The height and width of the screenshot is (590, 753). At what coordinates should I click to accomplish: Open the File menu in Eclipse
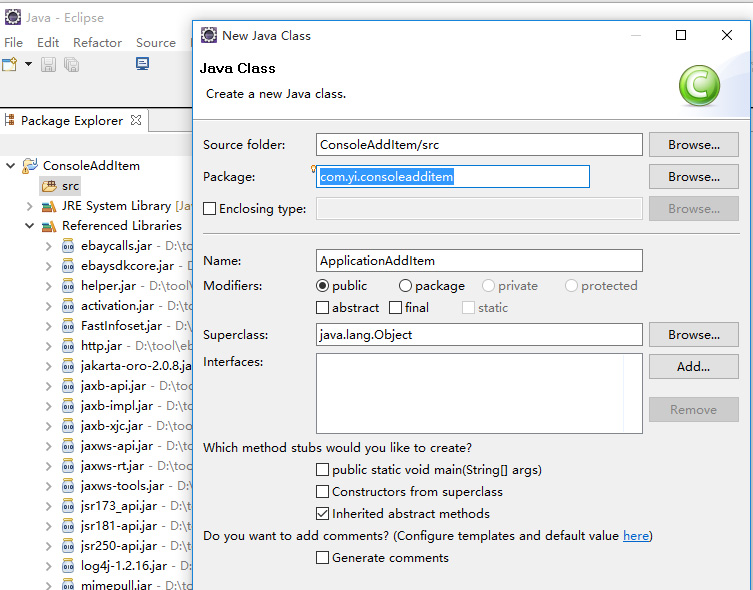click(13, 43)
